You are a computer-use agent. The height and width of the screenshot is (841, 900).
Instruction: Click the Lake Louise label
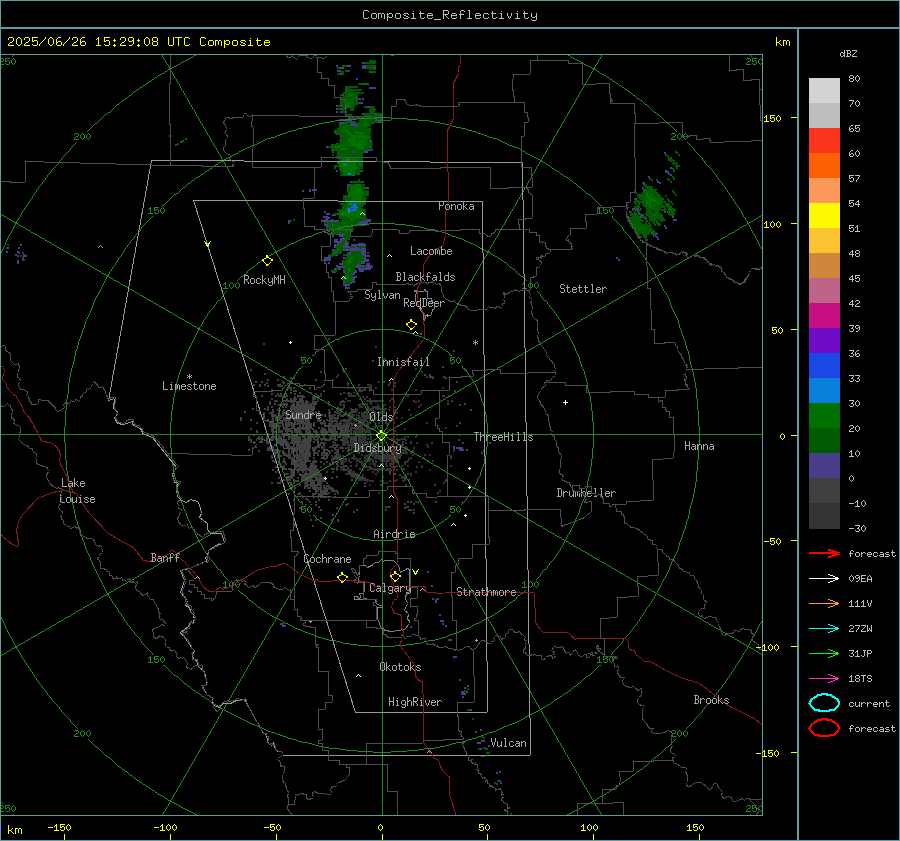77,491
